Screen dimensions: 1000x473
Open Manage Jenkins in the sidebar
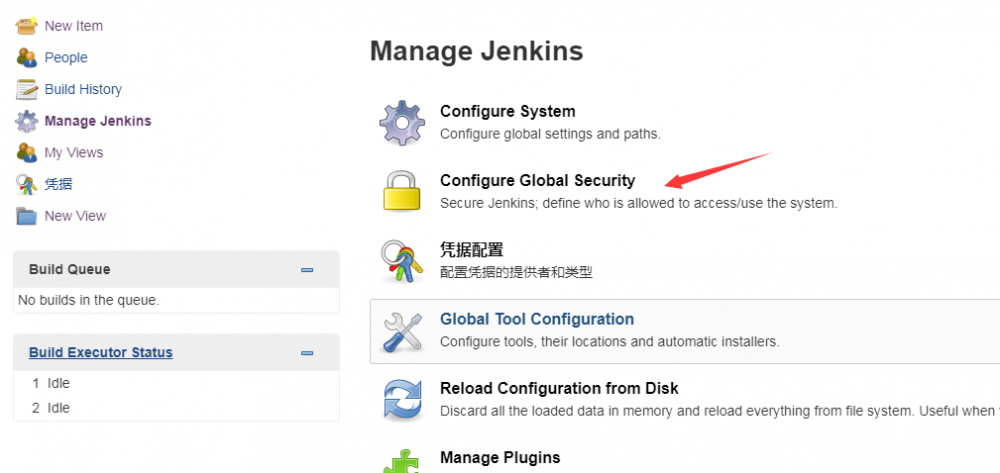click(98, 121)
